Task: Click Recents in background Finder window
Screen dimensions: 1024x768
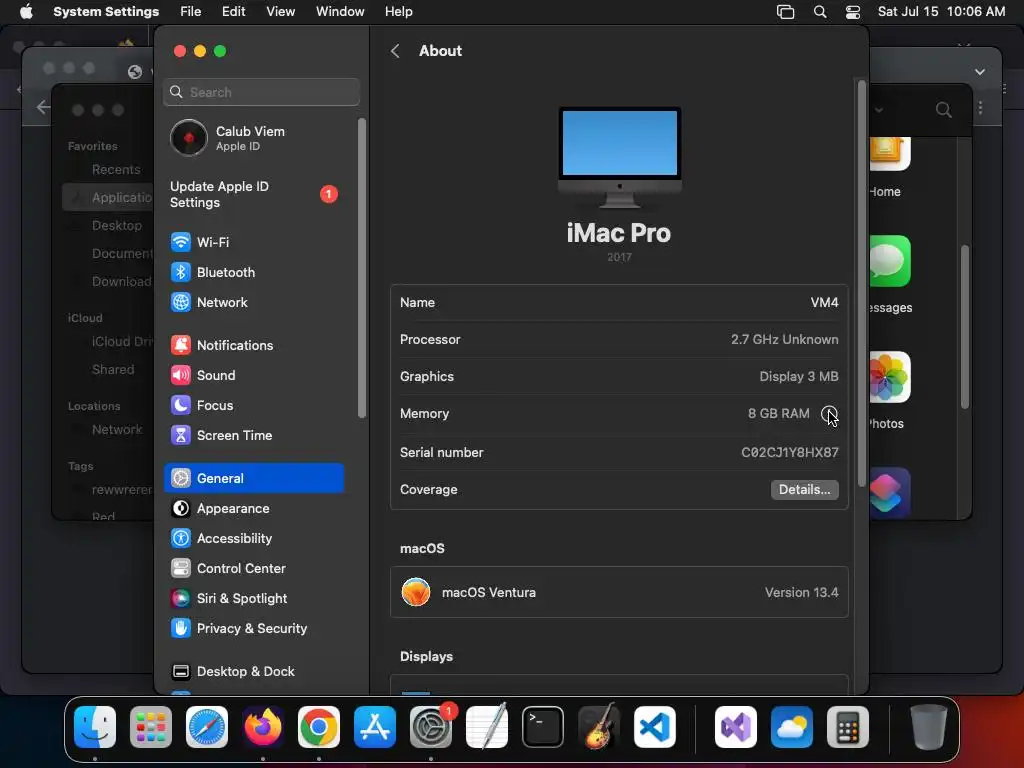Action: (x=116, y=170)
